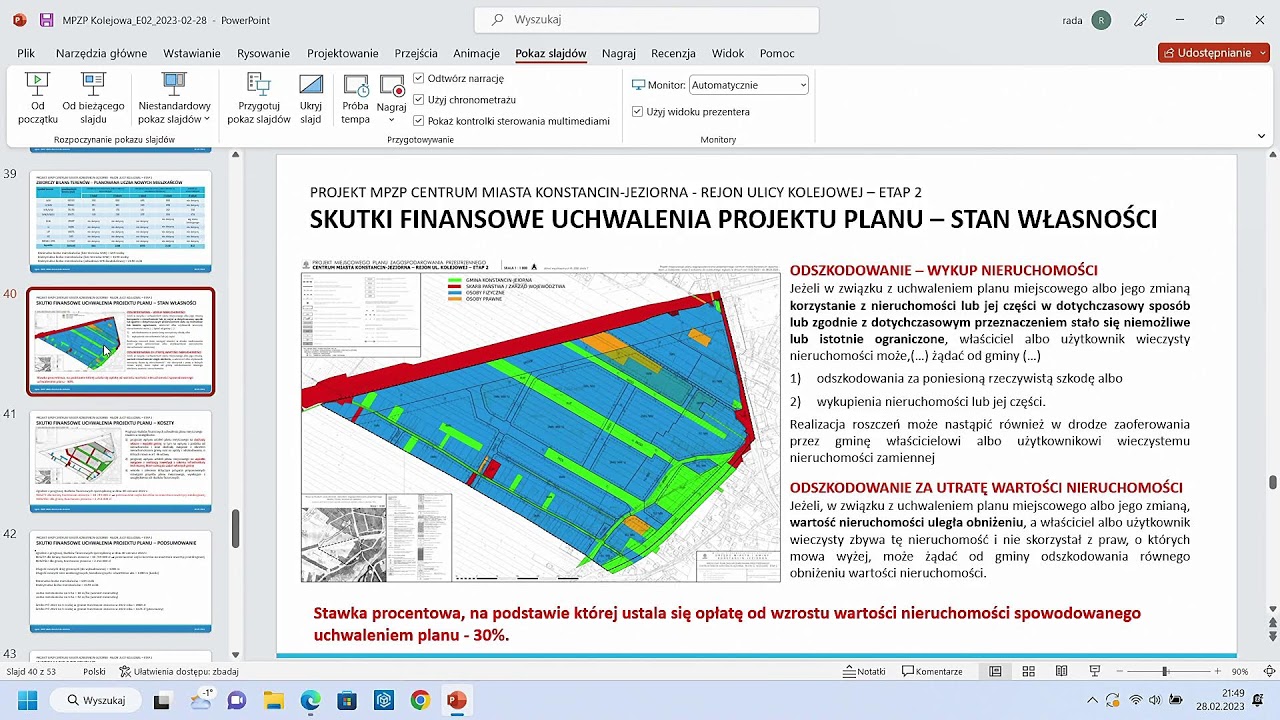Toggle Notatki notes pane
1280x720 pixels.
click(864, 672)
